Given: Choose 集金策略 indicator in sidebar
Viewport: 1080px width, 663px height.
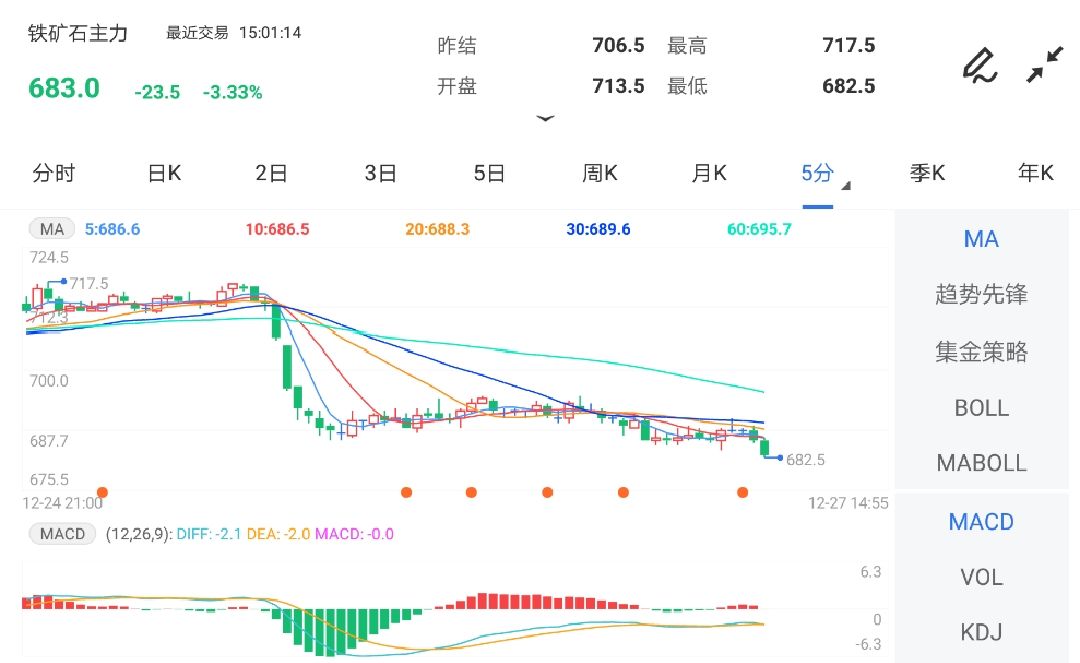Looking at the screenshot, I should click(x=981, y=352).
